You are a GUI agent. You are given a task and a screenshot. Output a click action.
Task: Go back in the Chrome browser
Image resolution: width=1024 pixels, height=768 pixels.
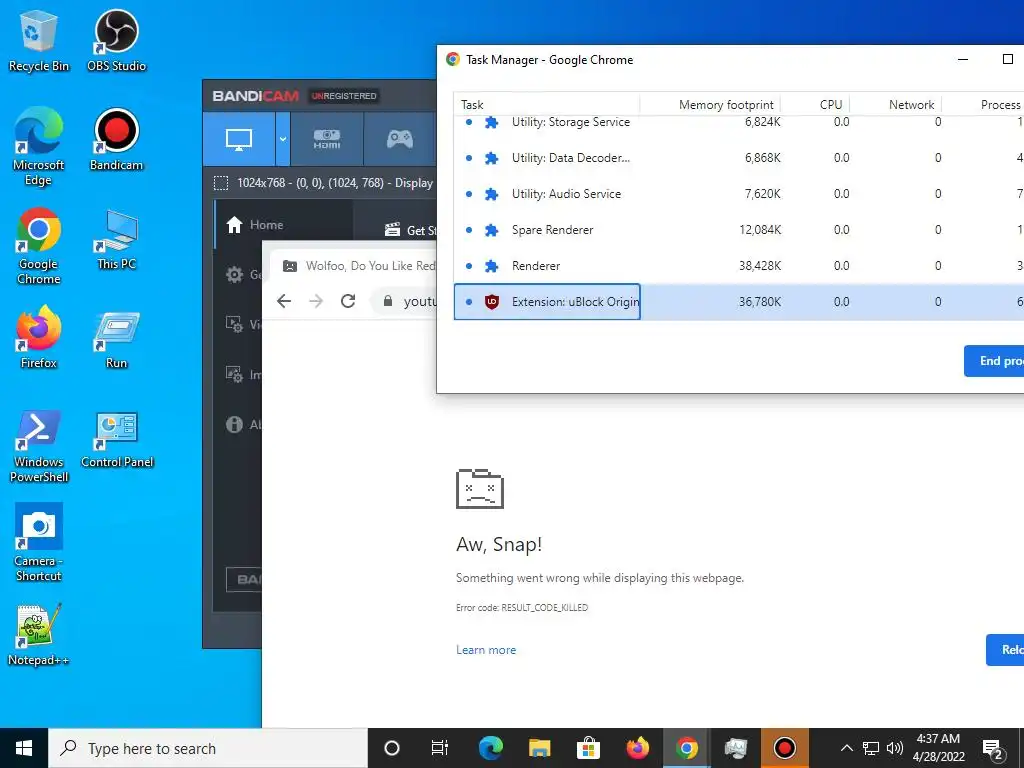(x=284, y=301)
